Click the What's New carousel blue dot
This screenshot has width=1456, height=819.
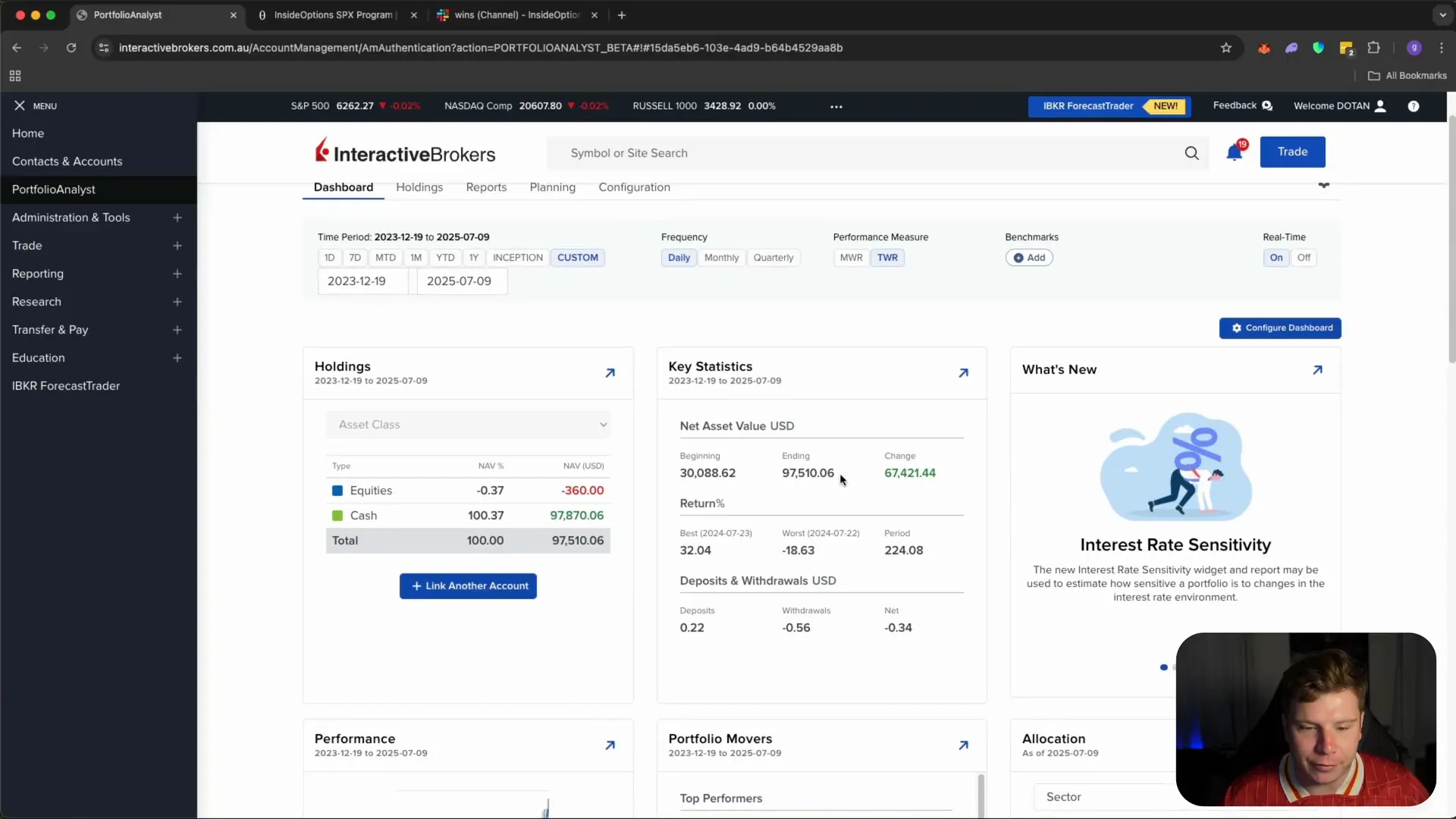1163,667
